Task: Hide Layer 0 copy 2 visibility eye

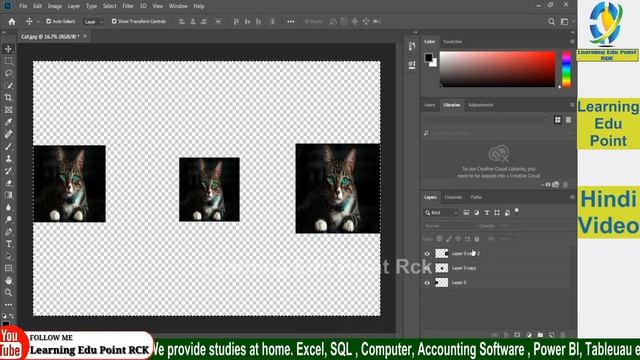Action: [427, 253]
